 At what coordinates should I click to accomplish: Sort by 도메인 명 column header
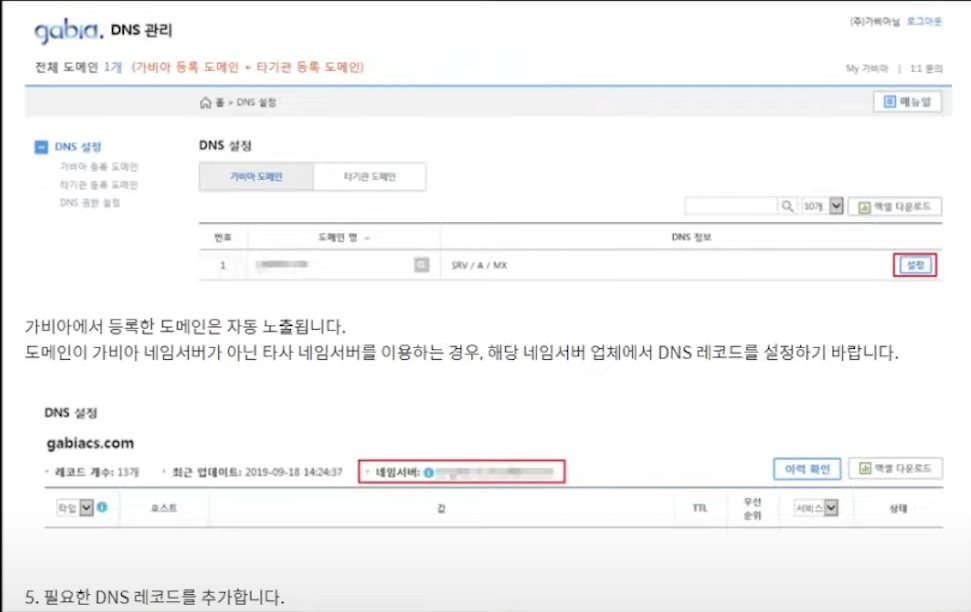[x=343, y=237]
